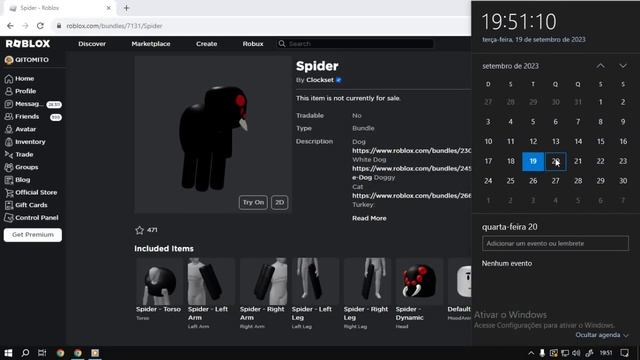Click browser back arrow
The height and width of the screenshot is (360, 640).
10,26
